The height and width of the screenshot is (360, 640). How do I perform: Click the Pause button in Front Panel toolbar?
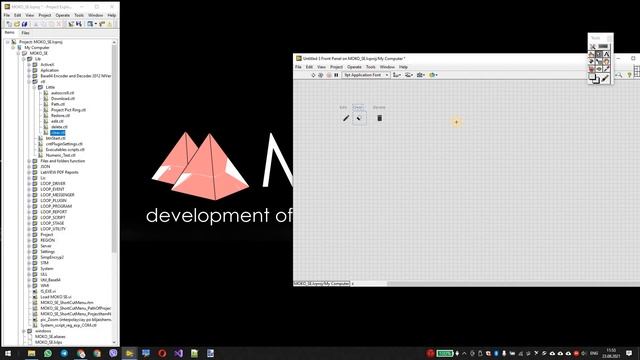336,75
